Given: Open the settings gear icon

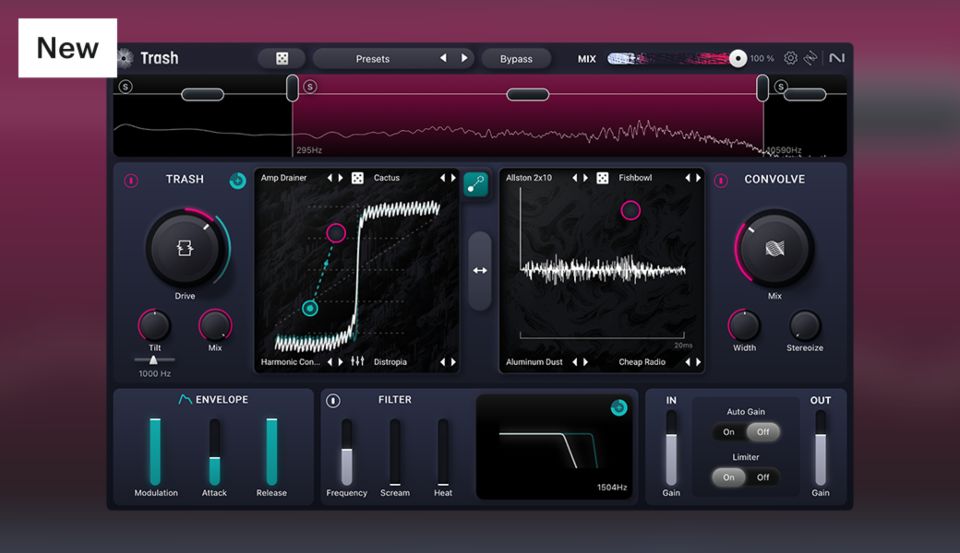Looking at the screenshot, I should click(x=790, y=59).
